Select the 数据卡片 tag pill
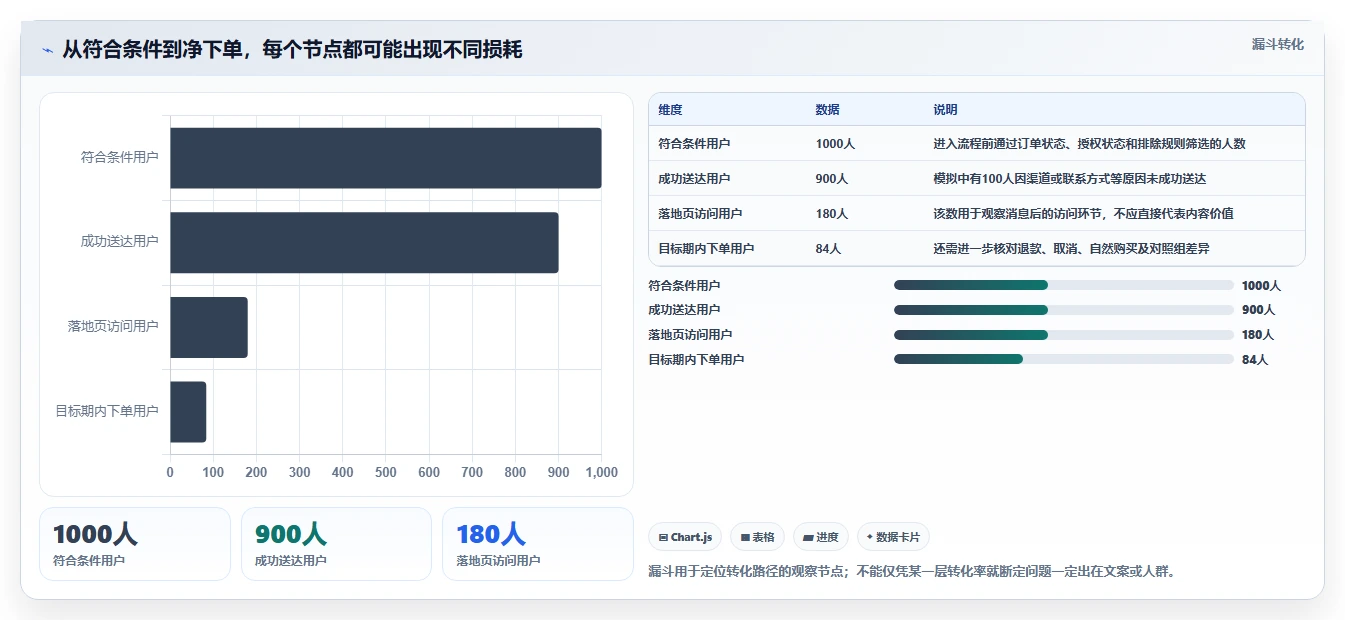 click(892, 537)
